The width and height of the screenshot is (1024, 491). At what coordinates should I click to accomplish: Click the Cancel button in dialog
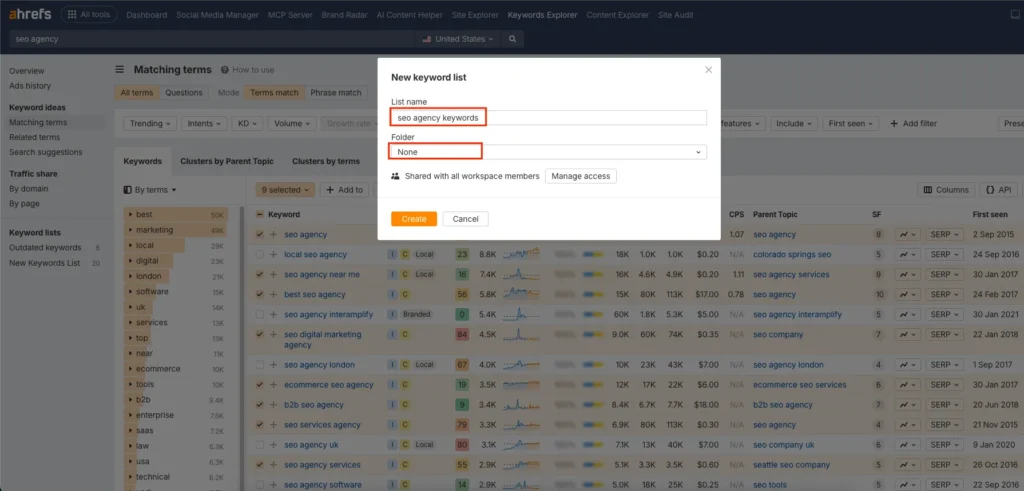click(466, 219)
